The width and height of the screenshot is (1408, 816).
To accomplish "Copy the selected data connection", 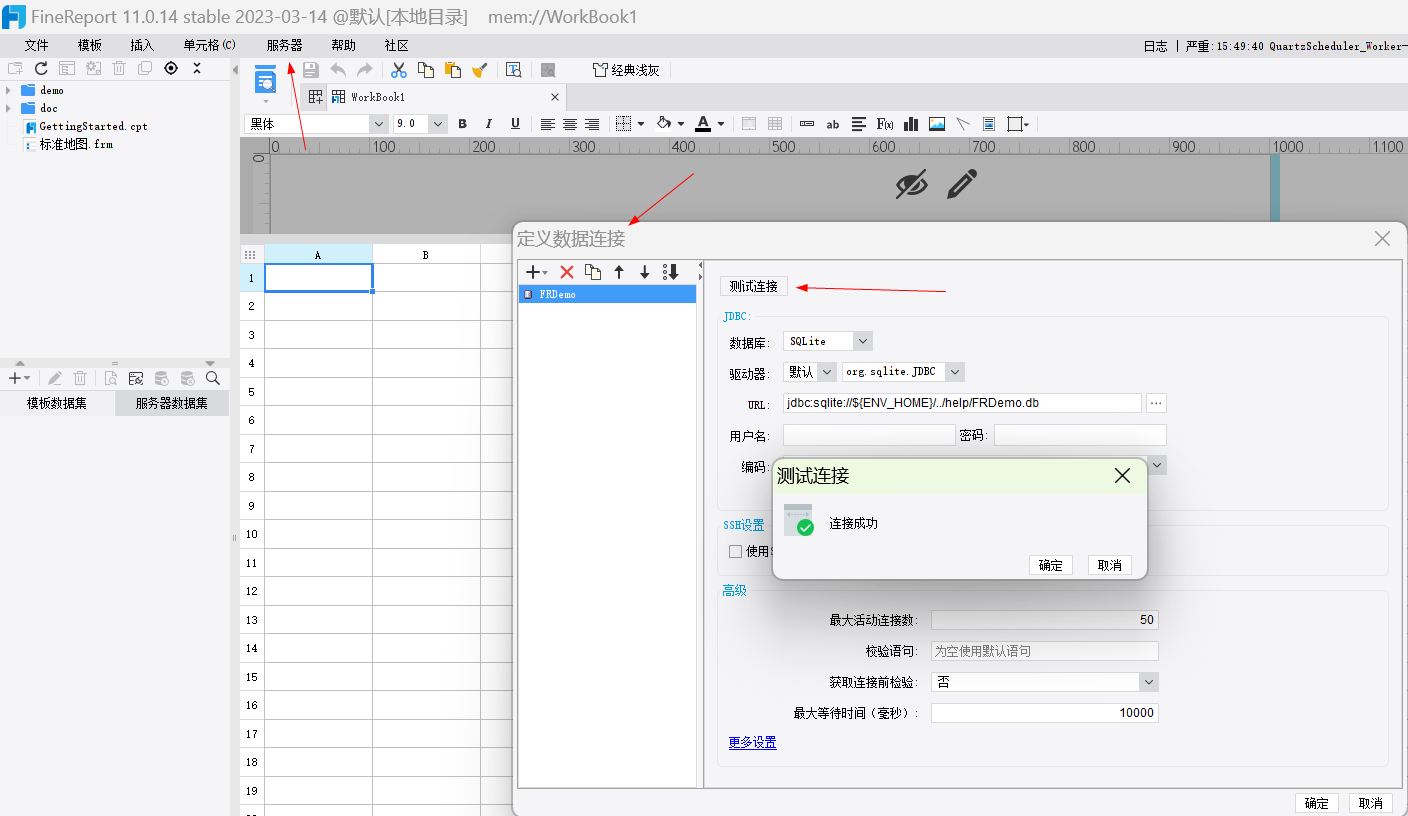I will coord(593,272).
